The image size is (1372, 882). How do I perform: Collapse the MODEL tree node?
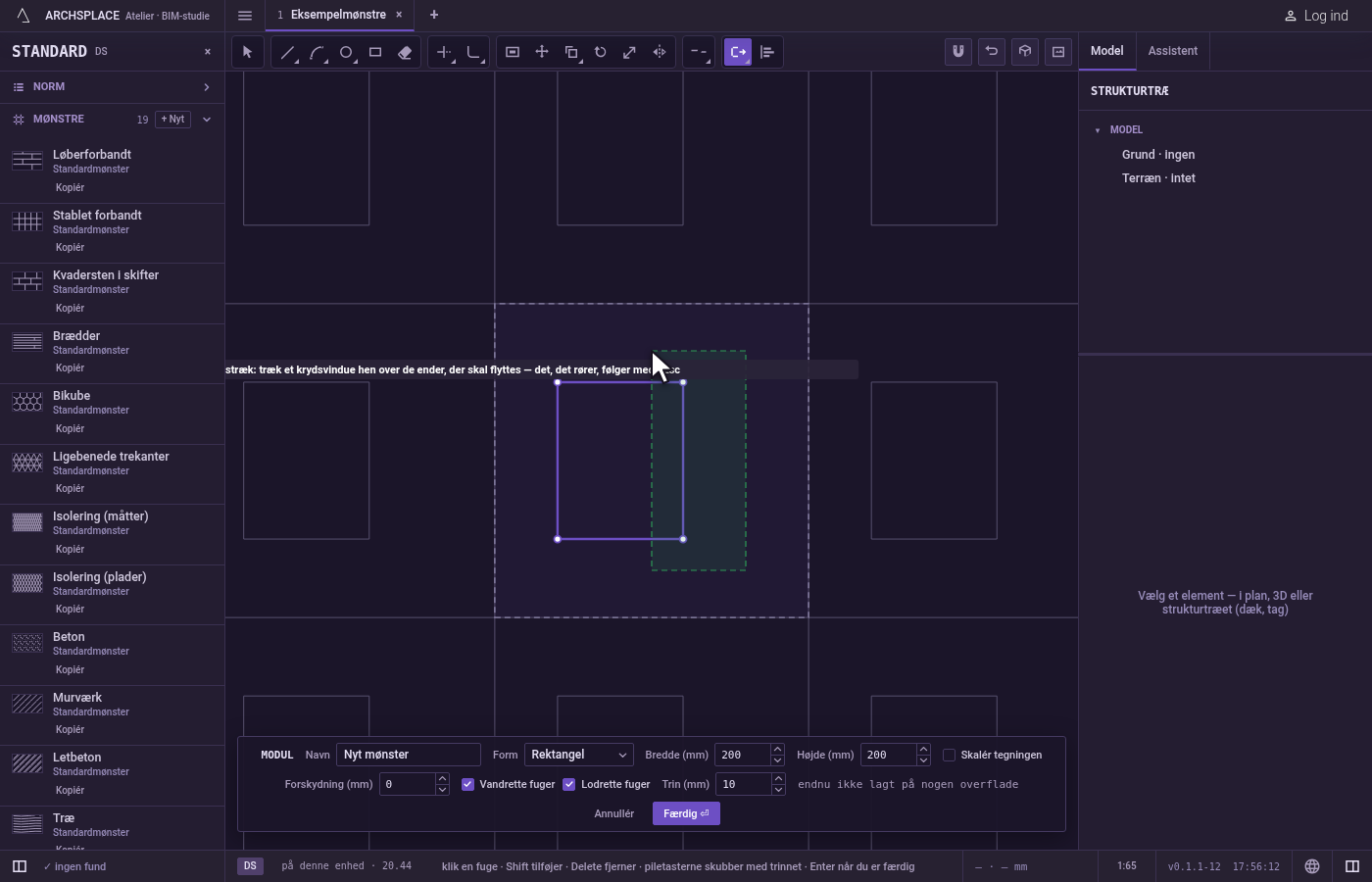[1098, 129]
